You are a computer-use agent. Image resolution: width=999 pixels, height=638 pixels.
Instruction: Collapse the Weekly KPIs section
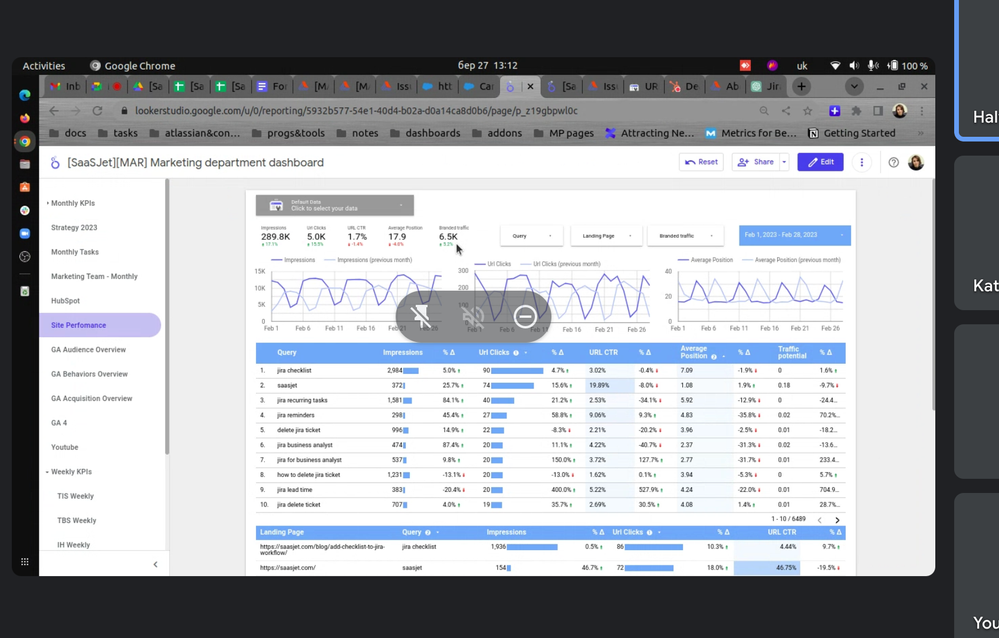tap(47, 472)
